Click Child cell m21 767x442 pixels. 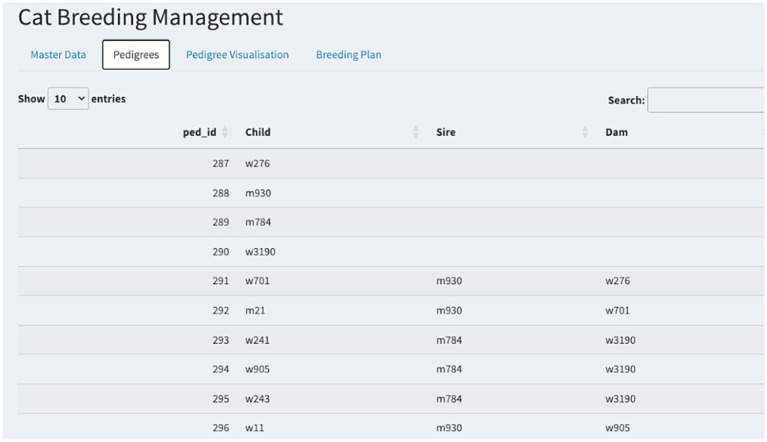pyautogui.click(x=255, y=310)
